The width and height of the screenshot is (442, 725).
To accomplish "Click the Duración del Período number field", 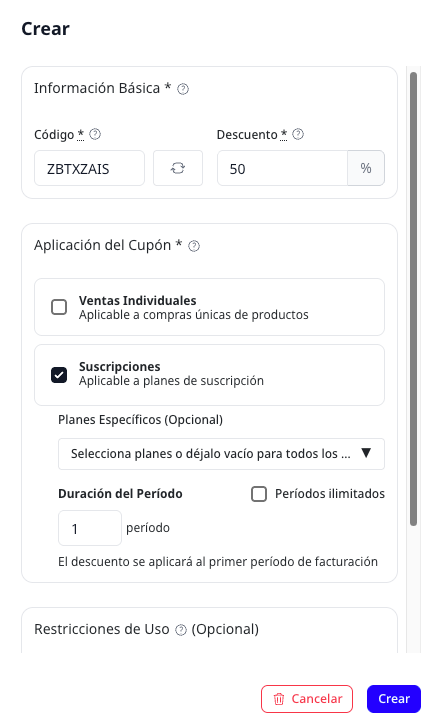I will pyautogui.click(x=90, y=528).
